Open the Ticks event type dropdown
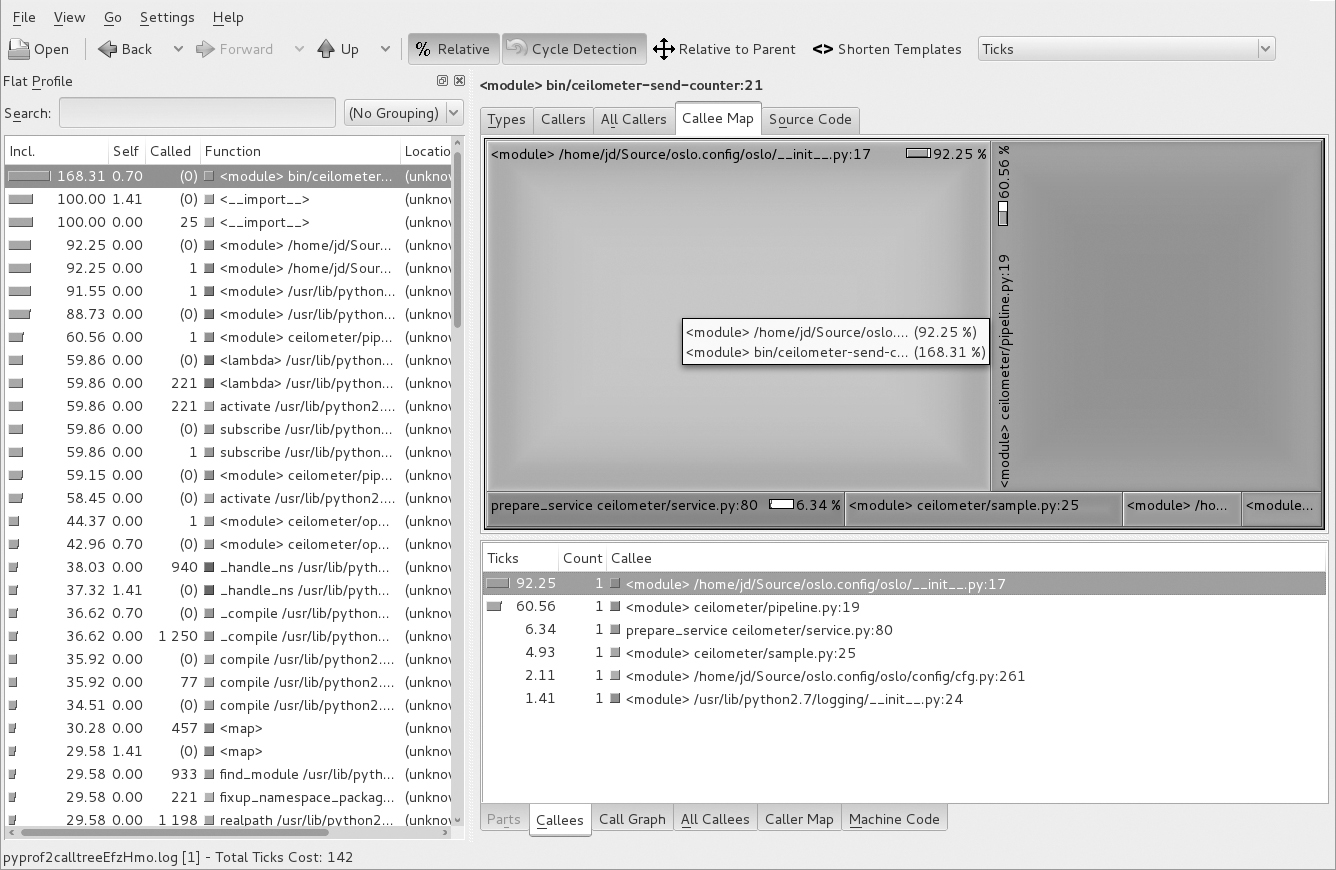The image size is (1336, 870). 1125,49
